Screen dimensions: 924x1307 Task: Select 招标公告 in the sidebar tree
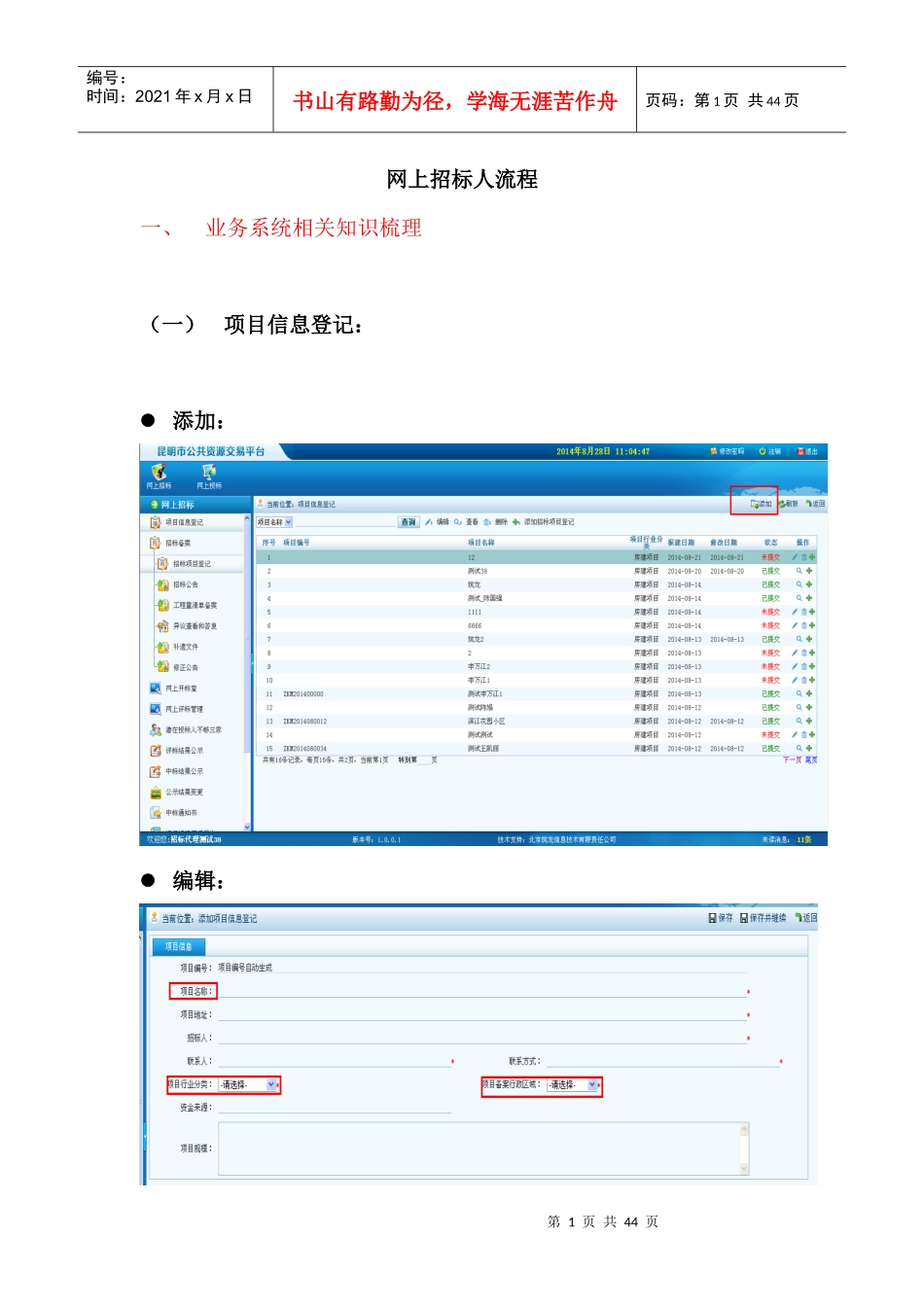point(178,584)
